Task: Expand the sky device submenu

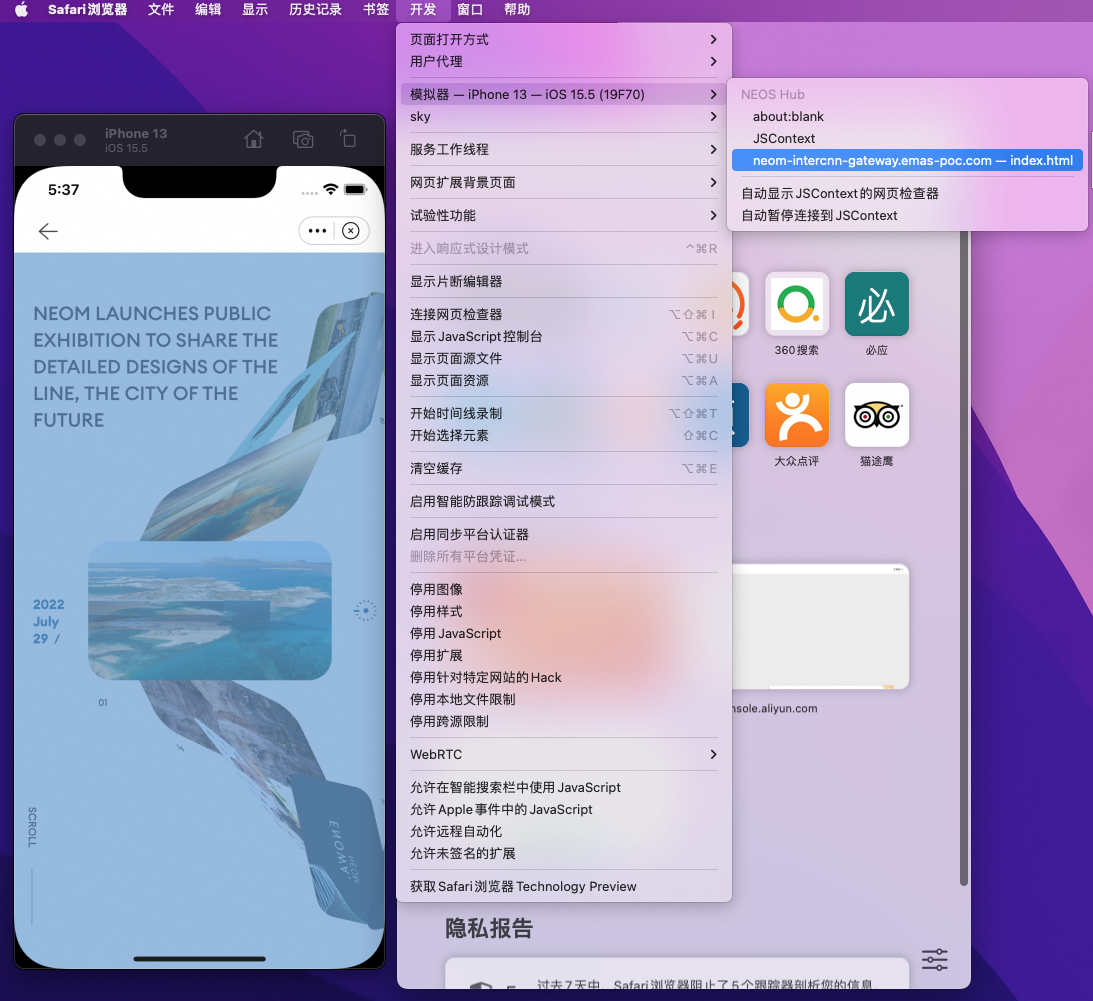Action: (564, 116)
